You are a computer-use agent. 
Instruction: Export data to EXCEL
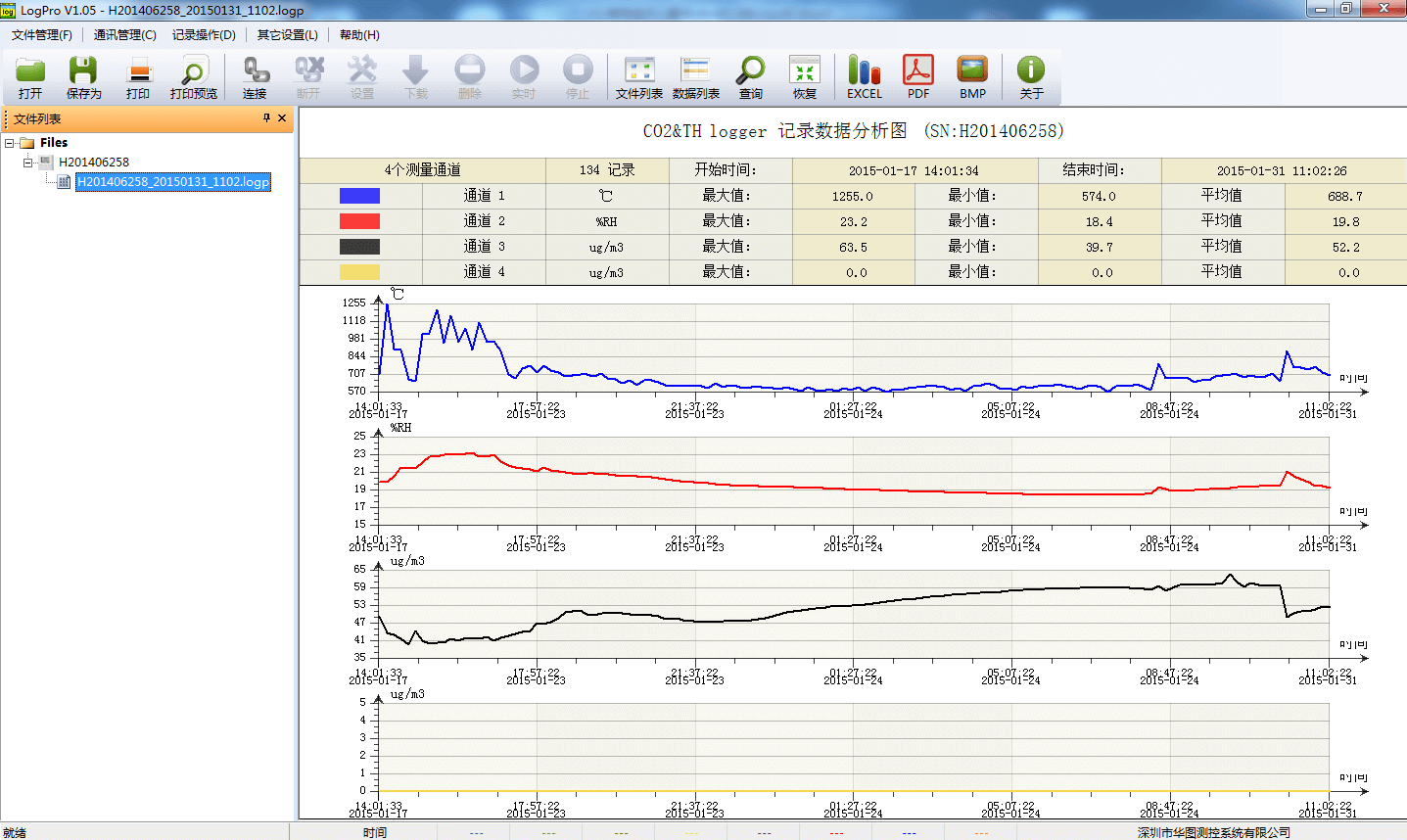(864, 76)
